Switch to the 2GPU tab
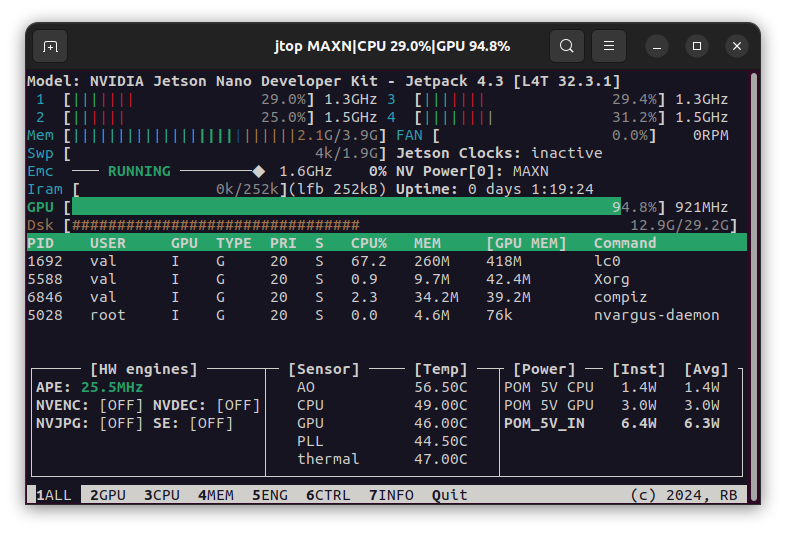This screenshot has height=533, width=786. coord(107,495)
